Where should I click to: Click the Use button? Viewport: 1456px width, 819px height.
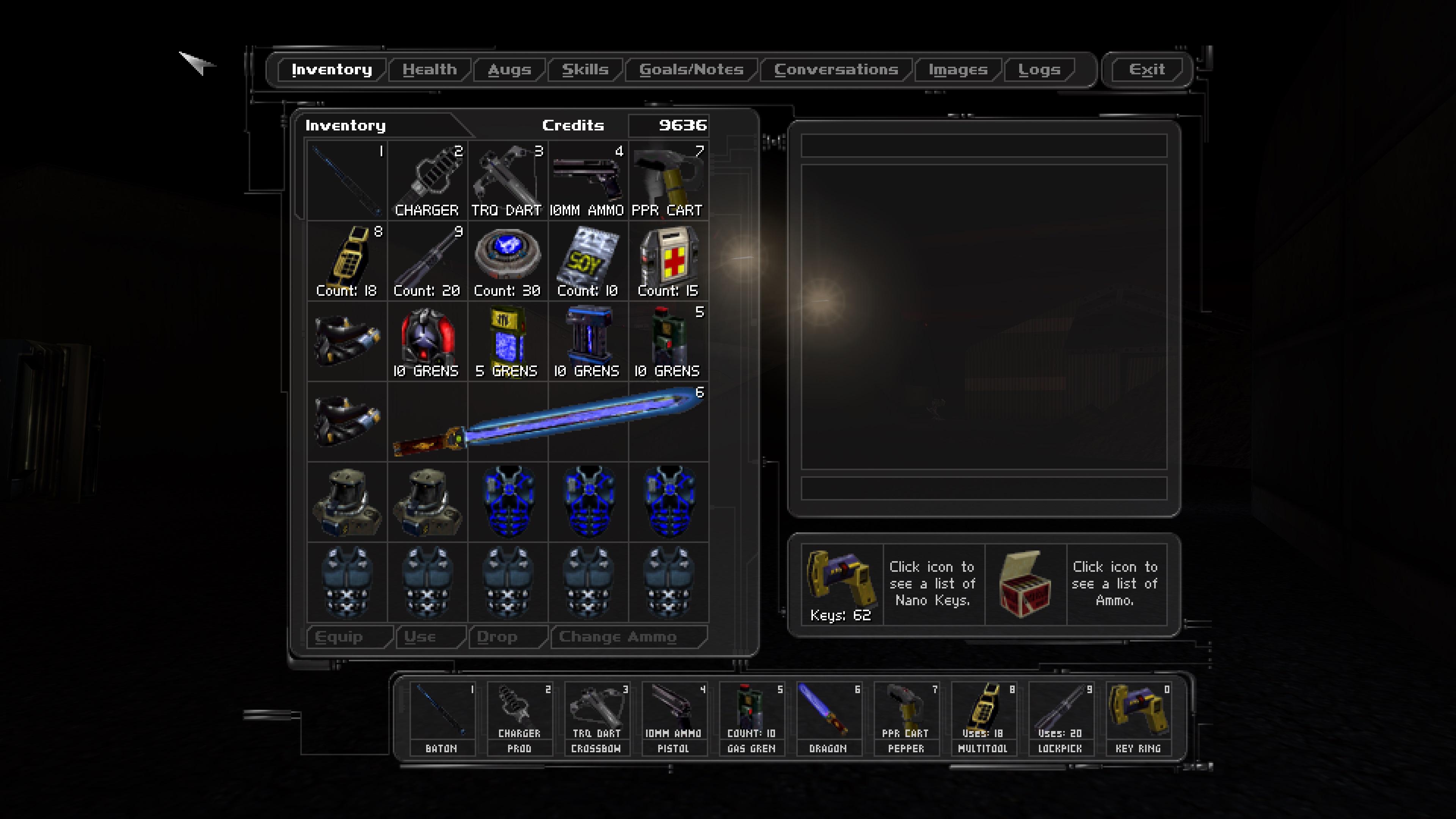click(x=431, y=637)
